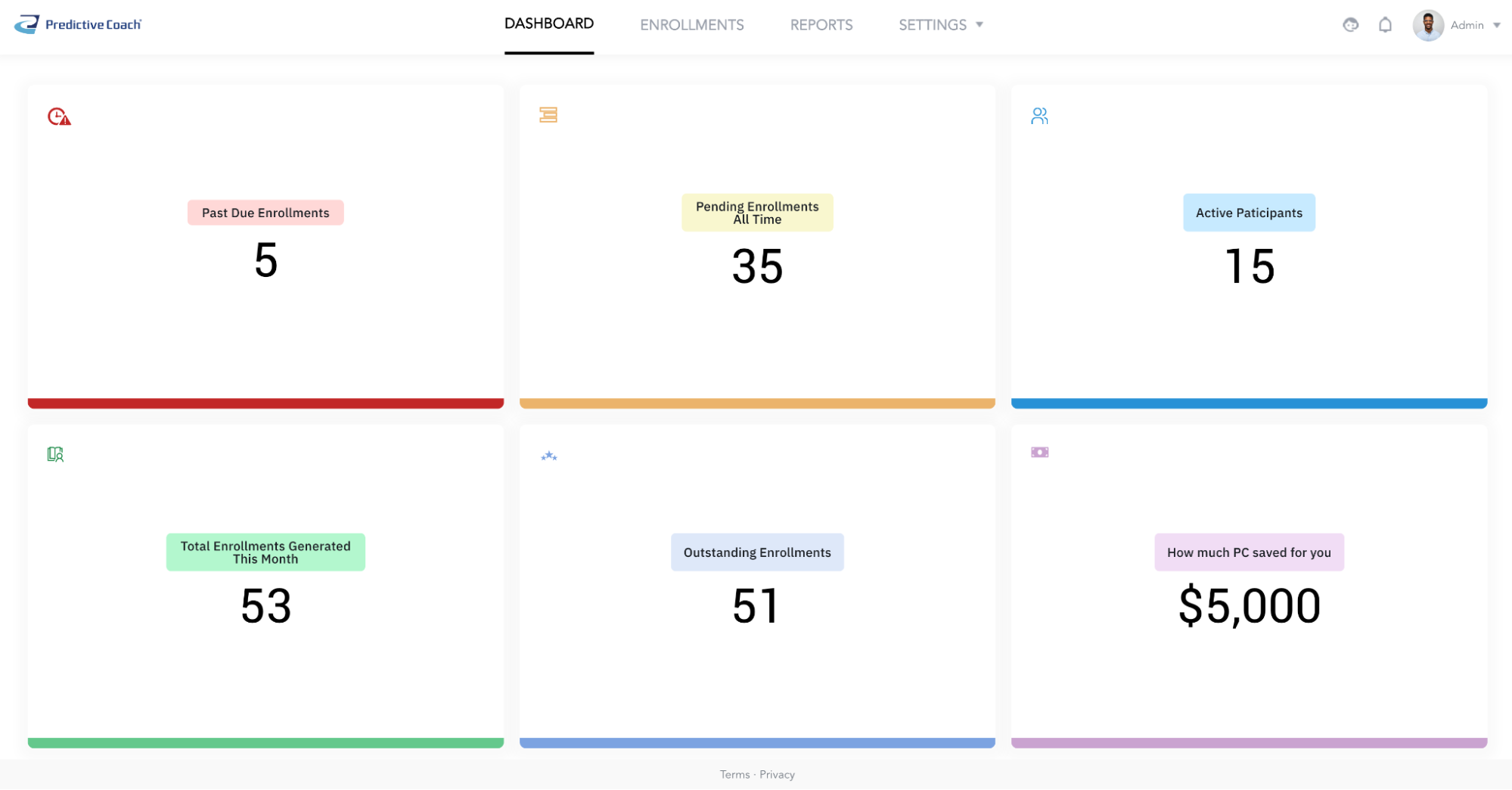Open the Terms page link
The height and width of the screenshot is (790, 1512).
[734, 774]
